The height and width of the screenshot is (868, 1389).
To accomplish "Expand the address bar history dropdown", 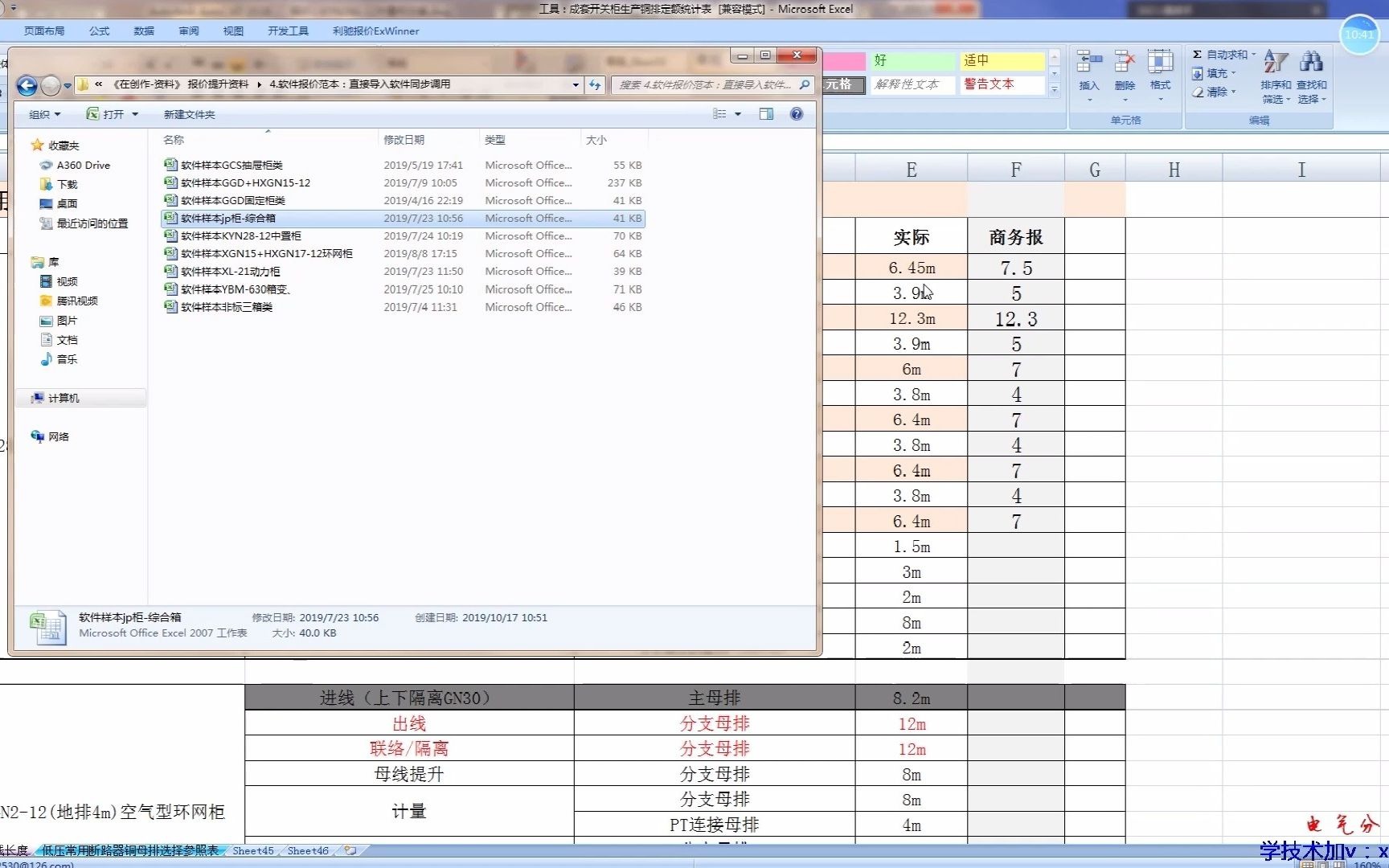I will [576, 84].
